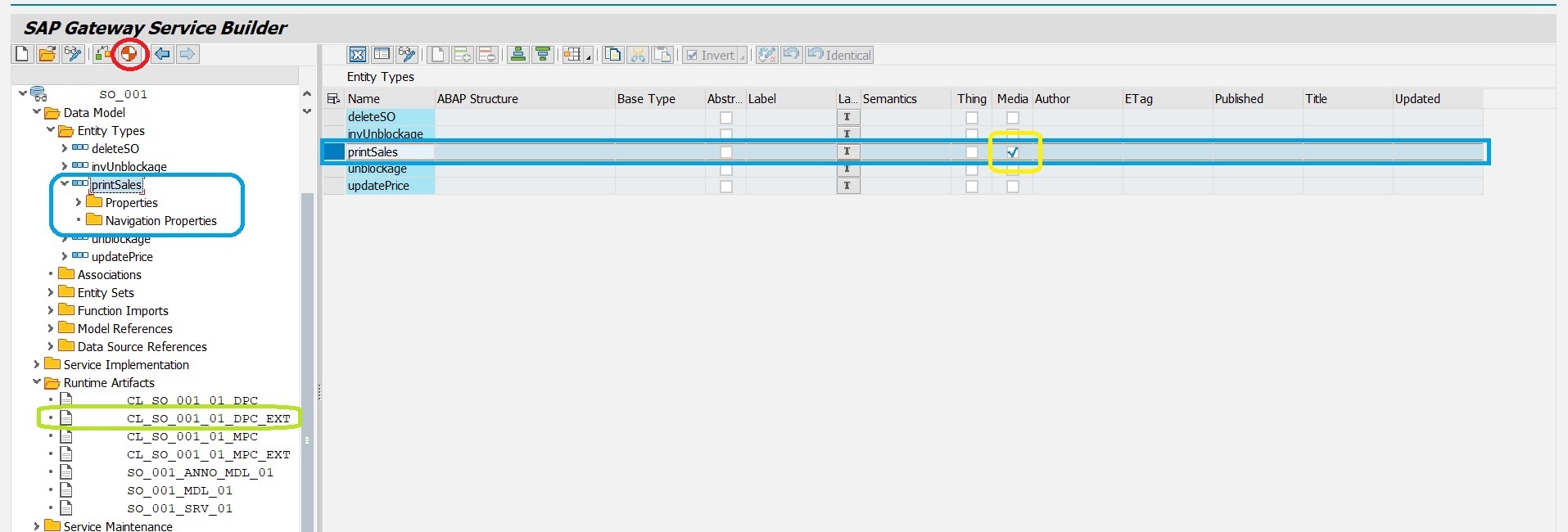Click the Generate Runtime Objects icon
This screenshot has width=1568, height=532.
point(129,54)
